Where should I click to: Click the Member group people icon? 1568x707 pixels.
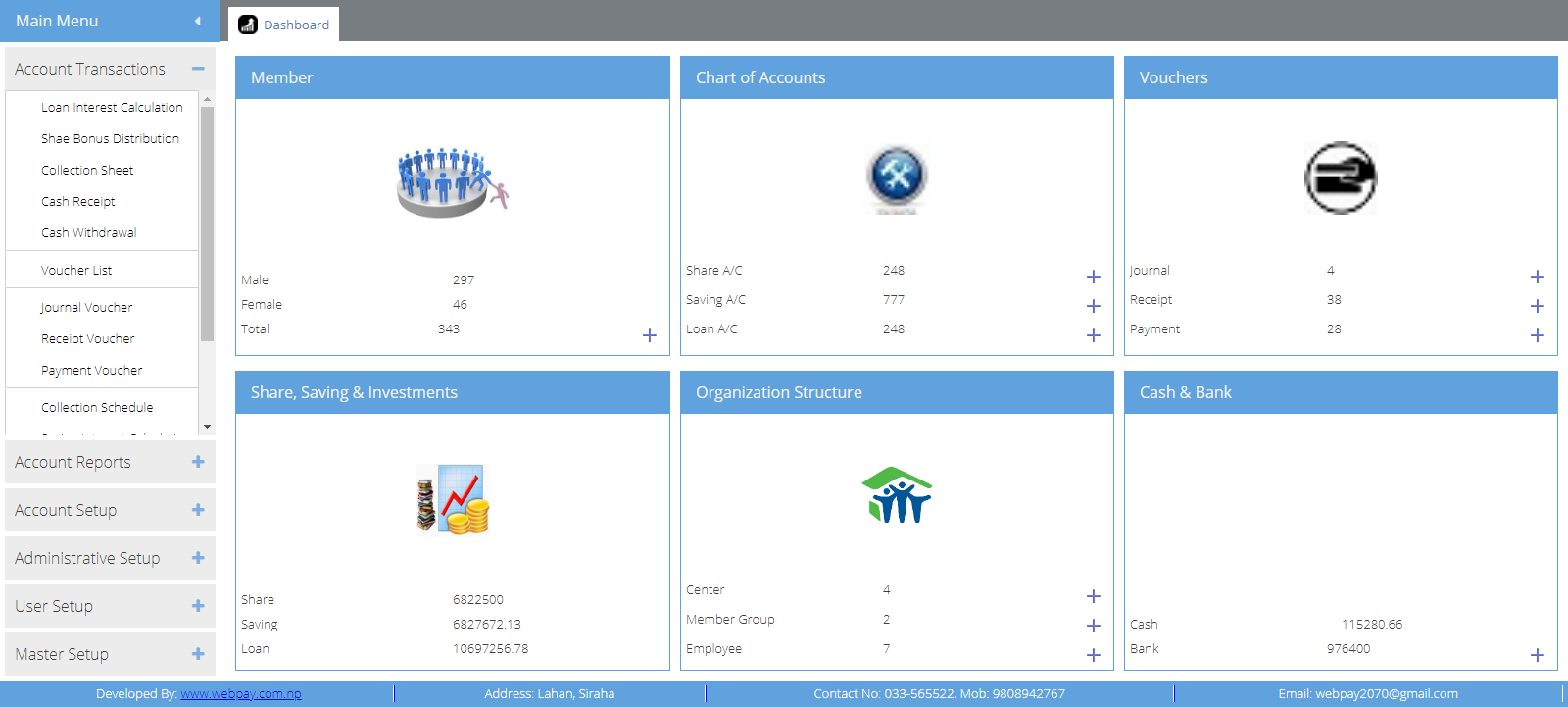(452, 182)
